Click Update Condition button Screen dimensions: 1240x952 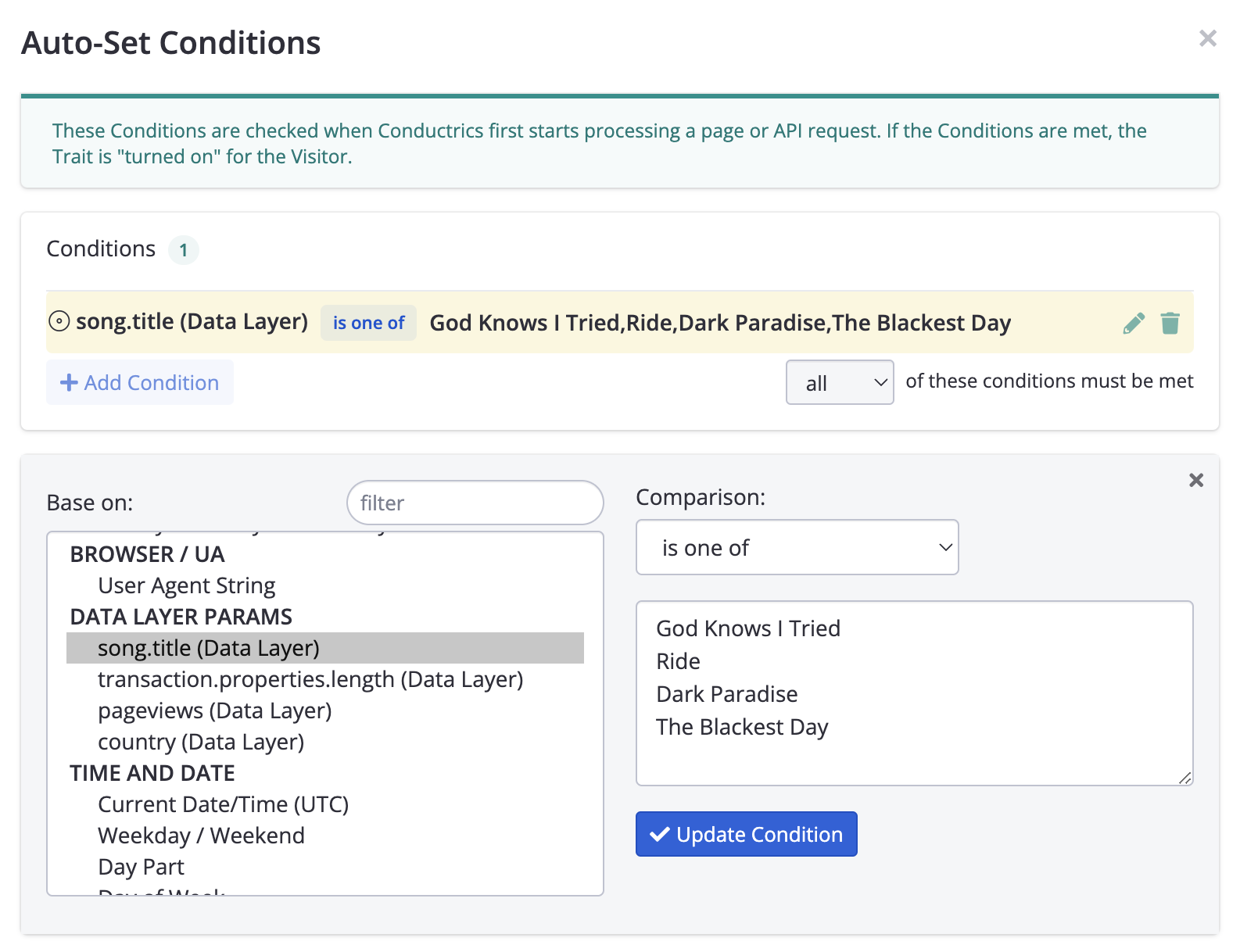pyautogui.click(x=746, y=834)
